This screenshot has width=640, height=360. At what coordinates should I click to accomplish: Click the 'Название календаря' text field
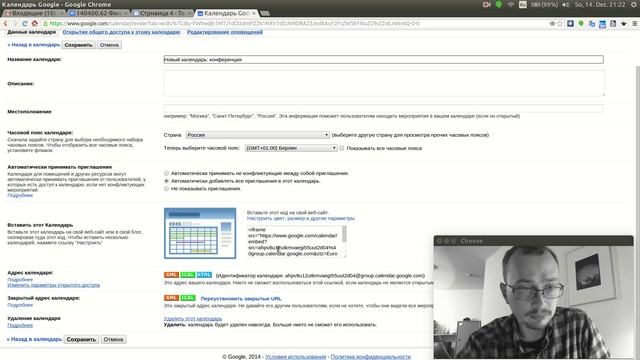tap(383, 60)
